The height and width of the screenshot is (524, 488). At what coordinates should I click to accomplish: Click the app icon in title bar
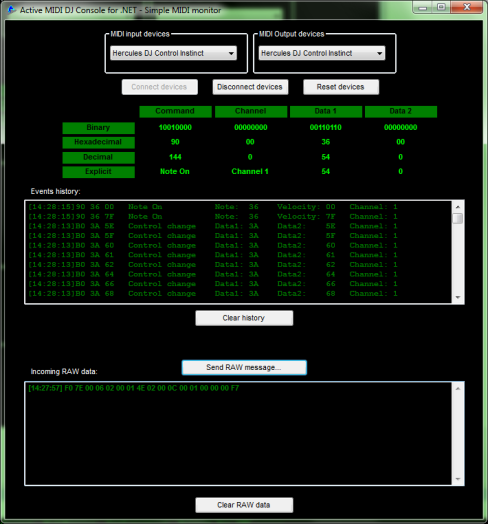pyautogui.click(x=11, y=10)
